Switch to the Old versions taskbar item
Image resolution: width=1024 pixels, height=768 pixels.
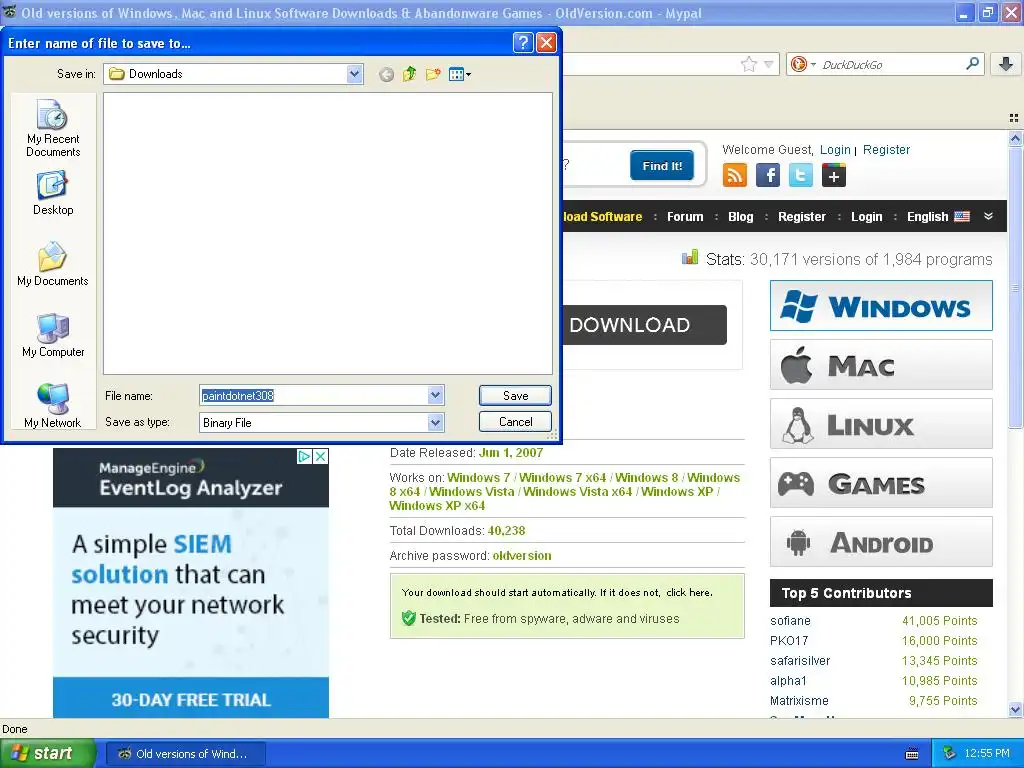tap(185, 754)
